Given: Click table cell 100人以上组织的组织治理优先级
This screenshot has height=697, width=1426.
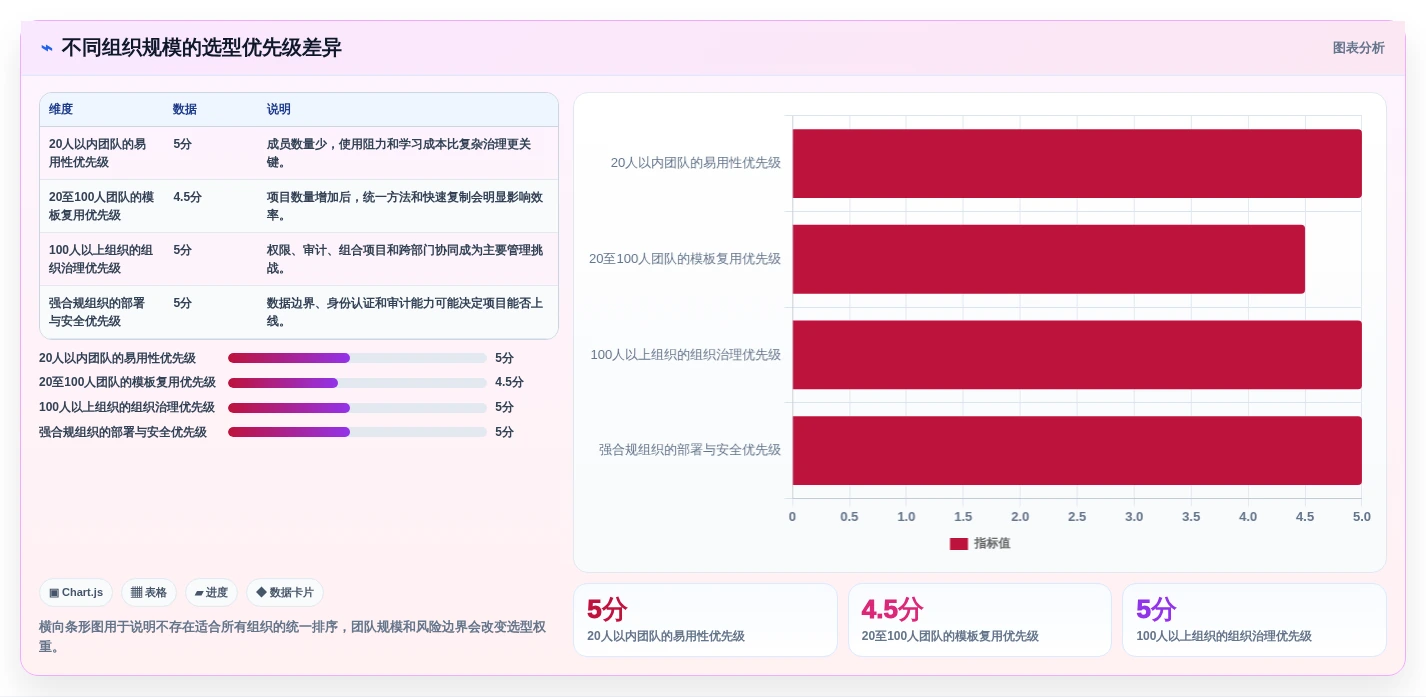Looking at the screenshot, I should [x=101, y=259].
